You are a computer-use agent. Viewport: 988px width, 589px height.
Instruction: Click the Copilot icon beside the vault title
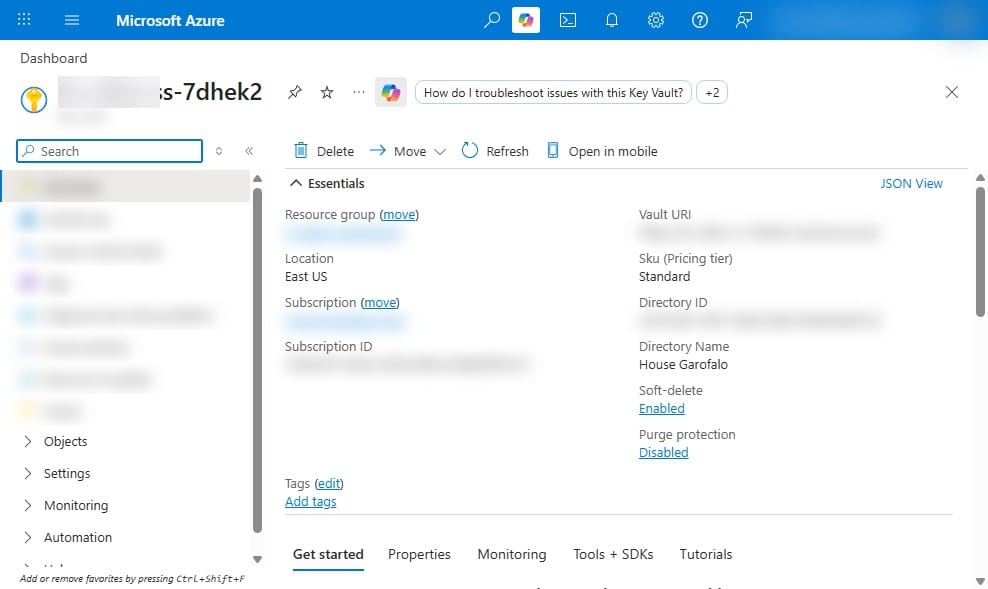(x=391, y=93)
